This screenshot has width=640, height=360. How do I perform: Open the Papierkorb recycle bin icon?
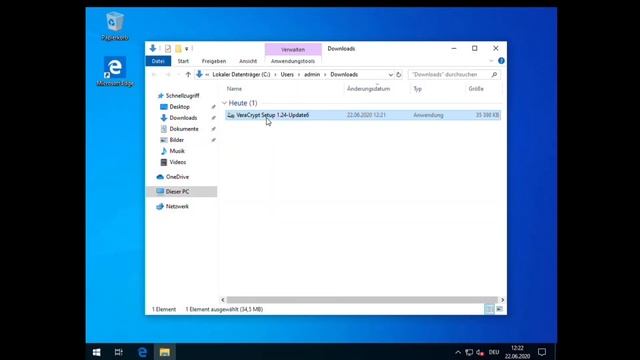click(115, 26)
